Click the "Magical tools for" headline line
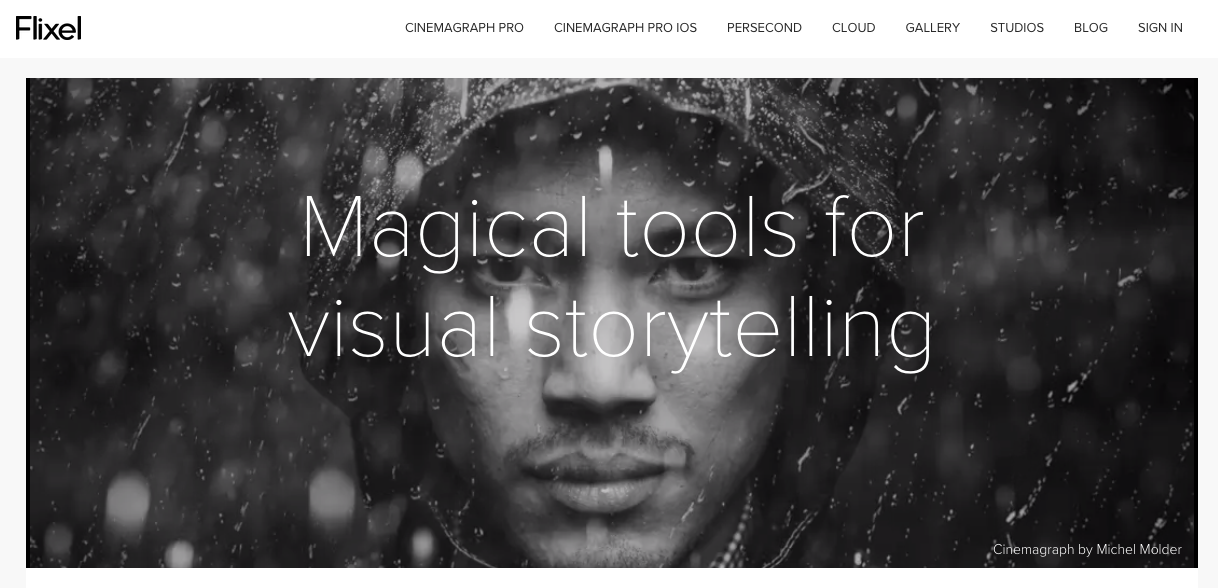Image resolution: width=1218 pixels, height=588 pixels. 612,230
